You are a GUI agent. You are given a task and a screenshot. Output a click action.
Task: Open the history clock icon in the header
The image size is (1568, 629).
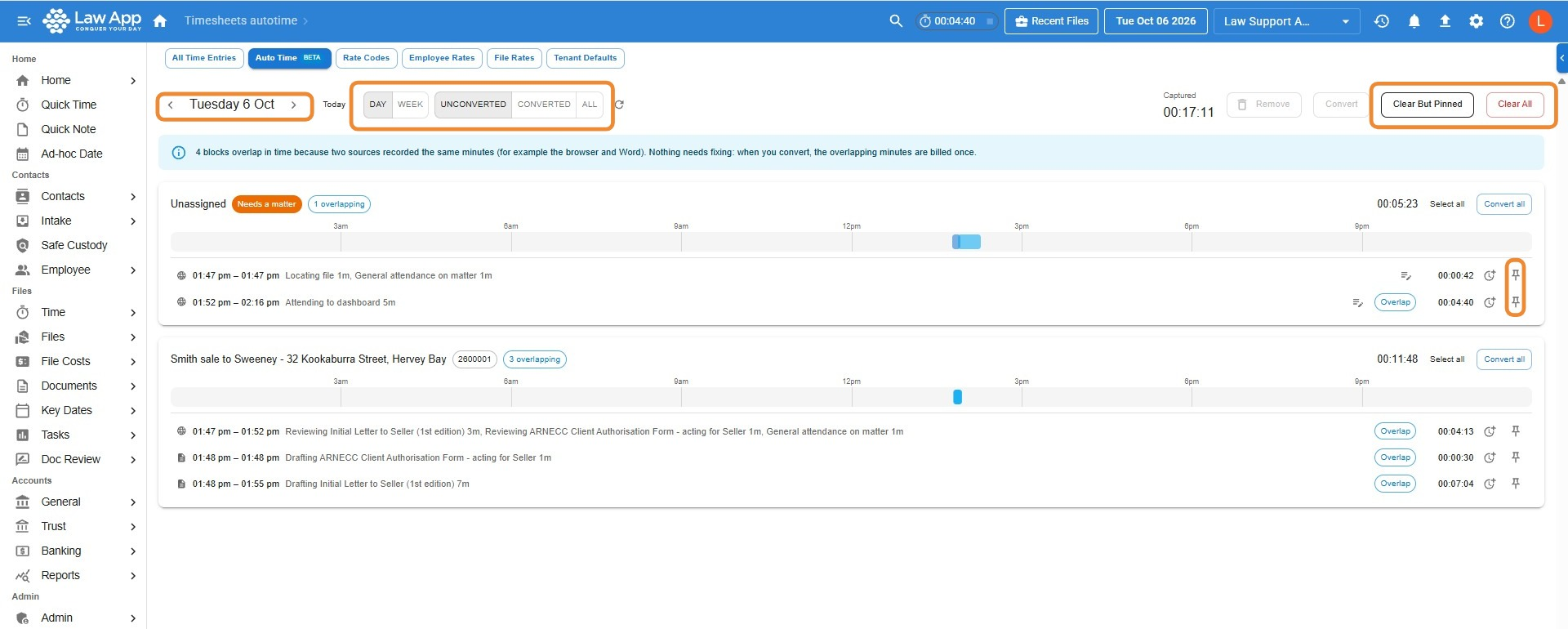point(1382,21)
